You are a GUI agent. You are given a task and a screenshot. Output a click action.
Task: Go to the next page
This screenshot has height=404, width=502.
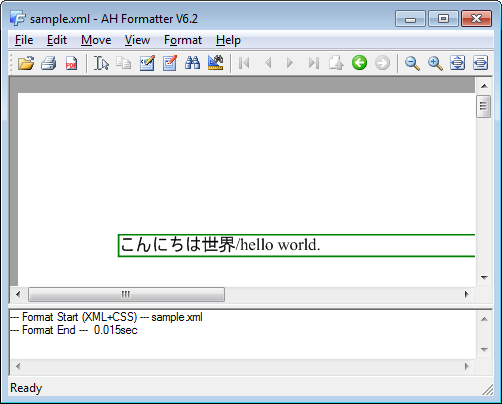pos(289,63)
